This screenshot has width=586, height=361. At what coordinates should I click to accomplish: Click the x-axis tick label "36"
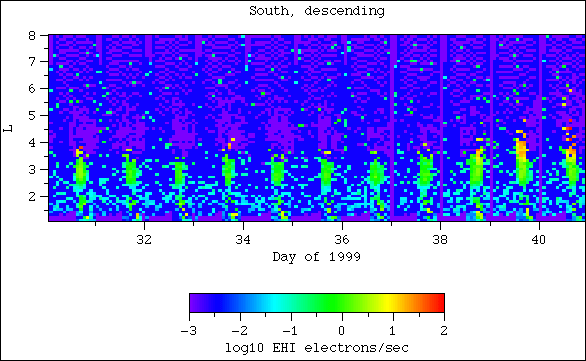pyautogui.click(x=342, y=240)
